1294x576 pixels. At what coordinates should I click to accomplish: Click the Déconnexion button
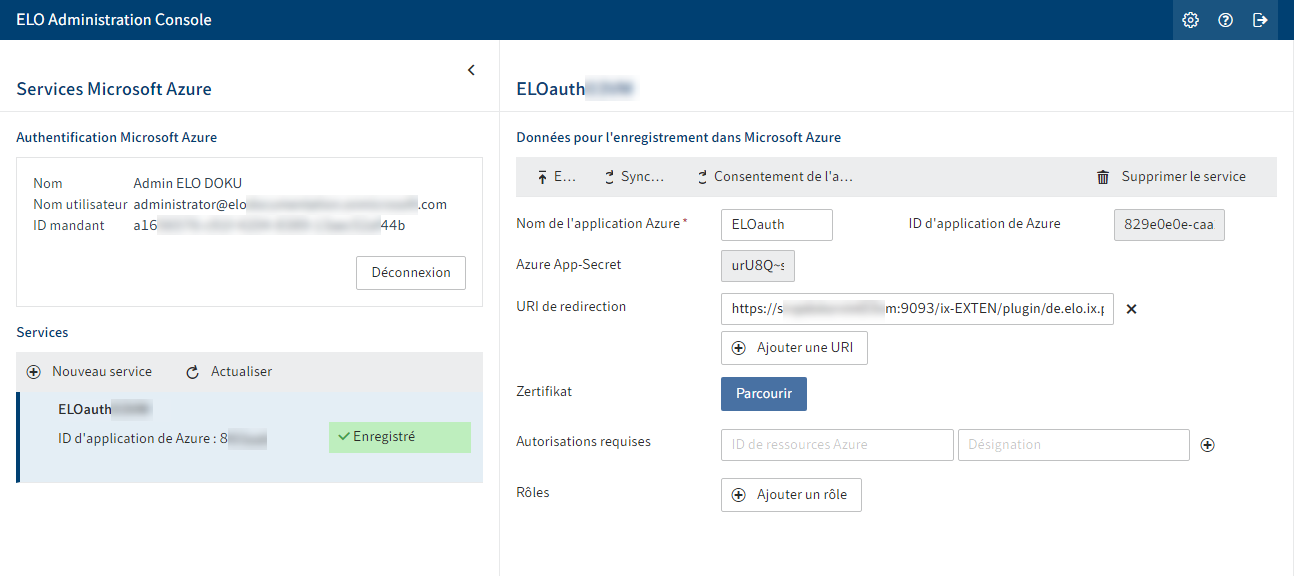410,272
